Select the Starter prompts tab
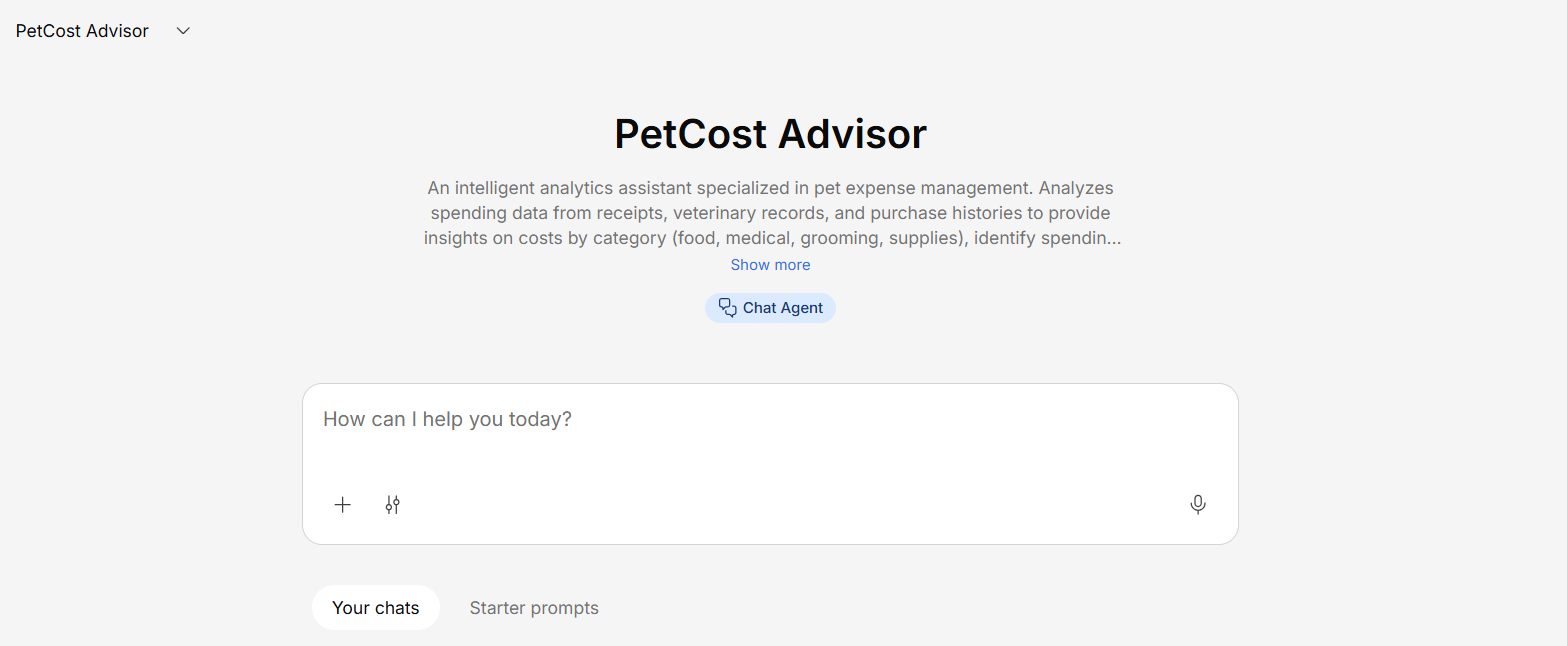This screenshot has width=1567, height=646. pos(534,608)
